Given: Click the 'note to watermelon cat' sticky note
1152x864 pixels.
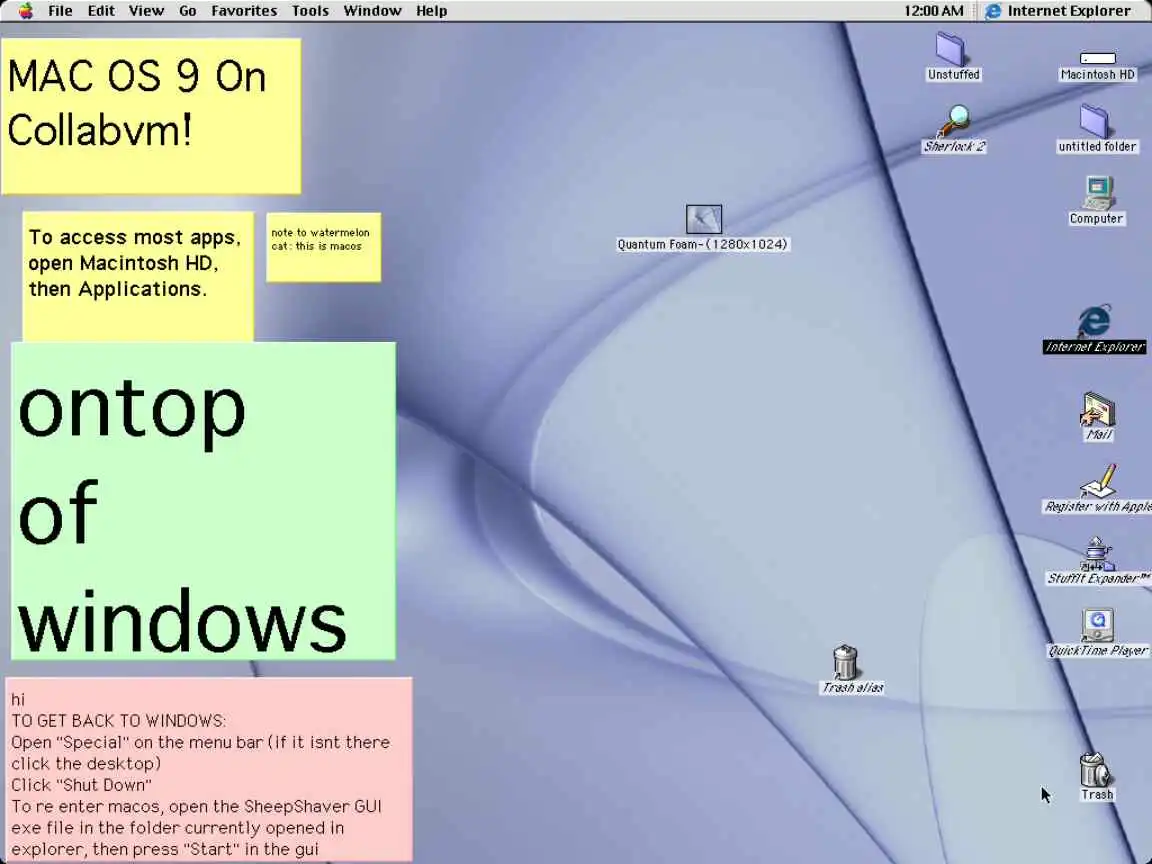Looking at the screenshot, I should point(323,248).
